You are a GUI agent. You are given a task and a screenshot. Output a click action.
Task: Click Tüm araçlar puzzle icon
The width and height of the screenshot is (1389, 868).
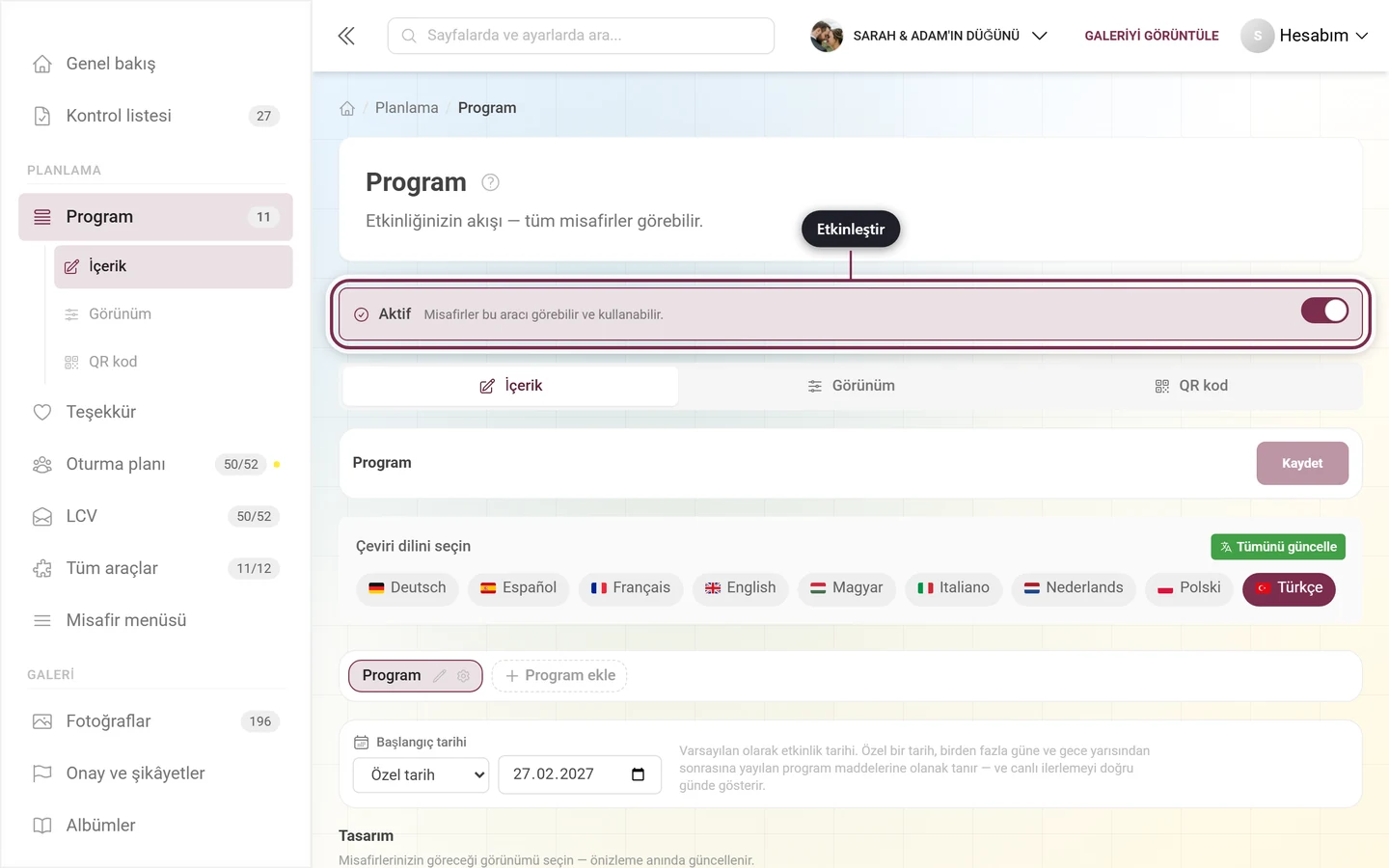pos(42,568)
